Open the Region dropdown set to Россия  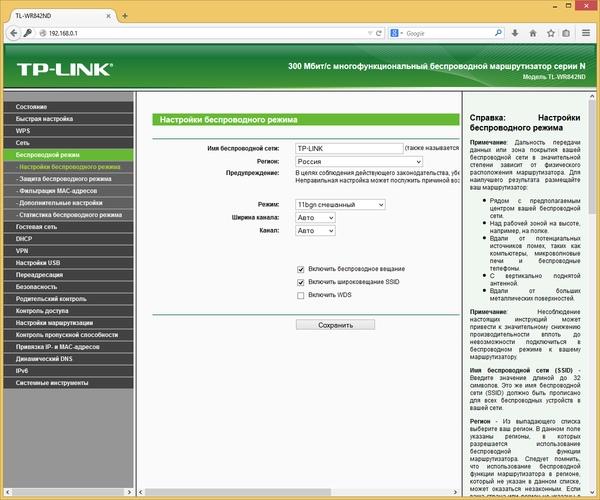(x=359, y=161)
